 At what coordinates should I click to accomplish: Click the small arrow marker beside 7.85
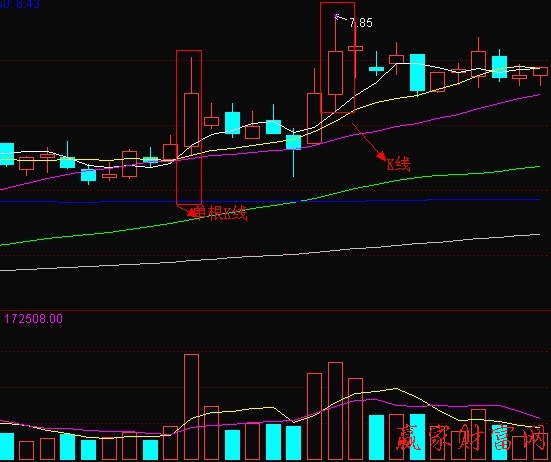coord(337,17)
